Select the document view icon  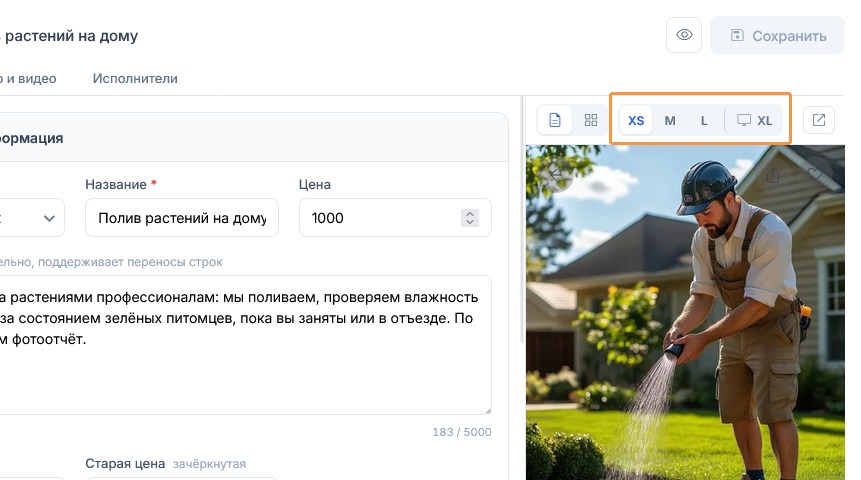coord(555,120)
